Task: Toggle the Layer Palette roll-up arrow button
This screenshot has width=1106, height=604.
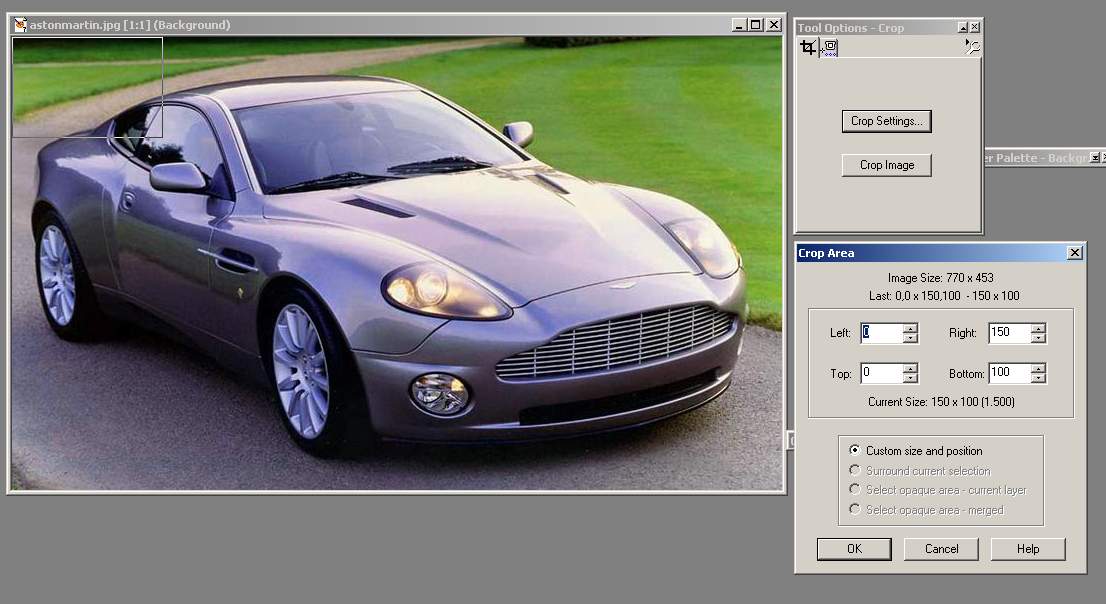Action: [x=1094, y=157]
